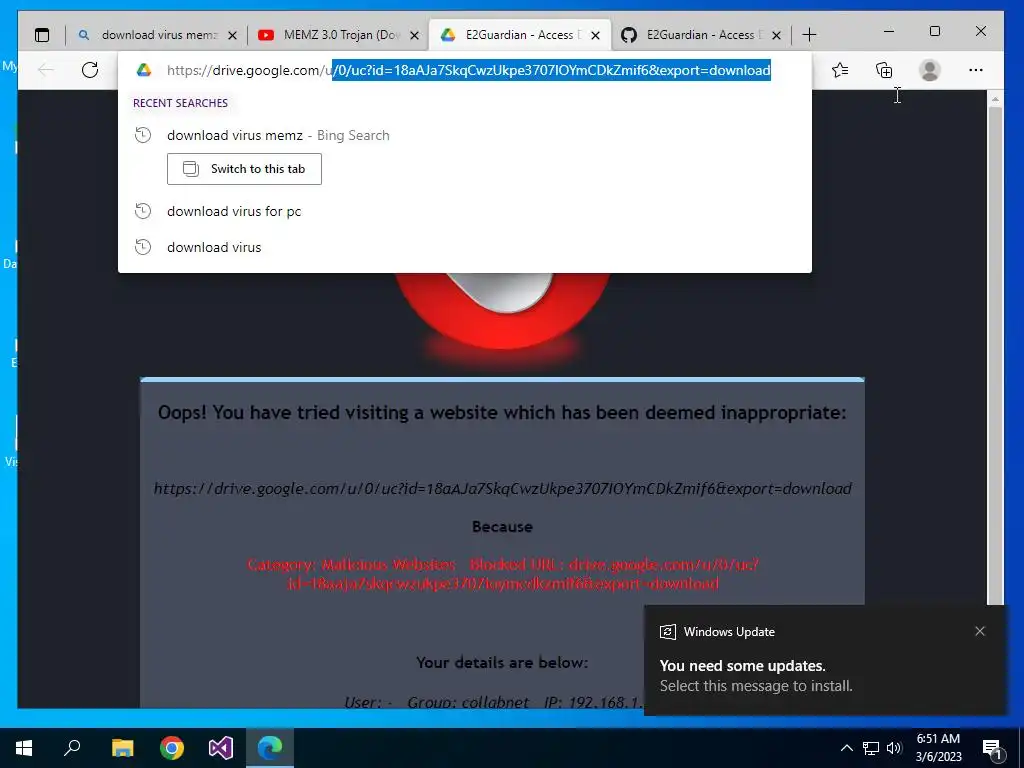The height and width of the screenshot is (768, 1024).
Task: Open the Action Center notifications icon
Action: click(x=993, y=749)
